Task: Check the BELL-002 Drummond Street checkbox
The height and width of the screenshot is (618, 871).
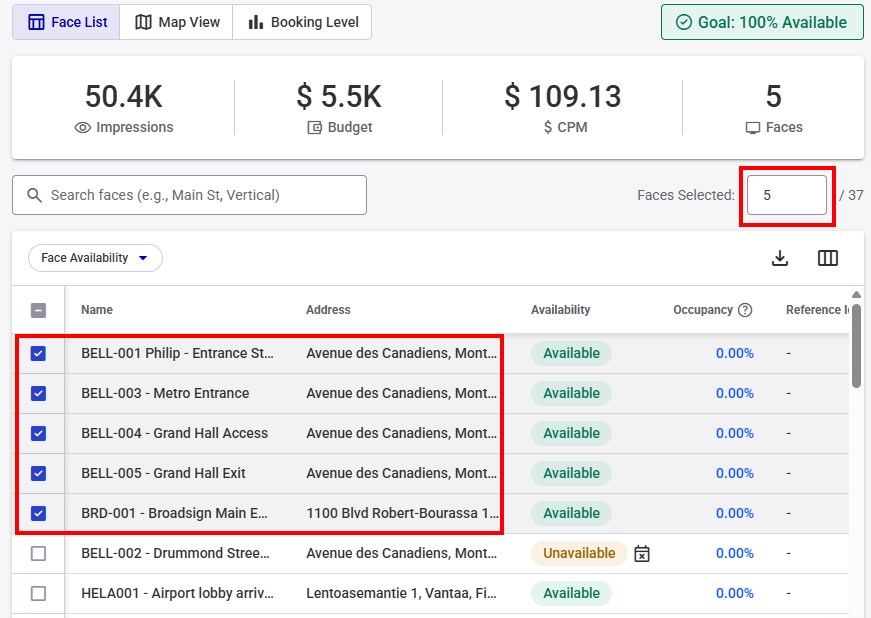Action: click(x=38, y=553)
